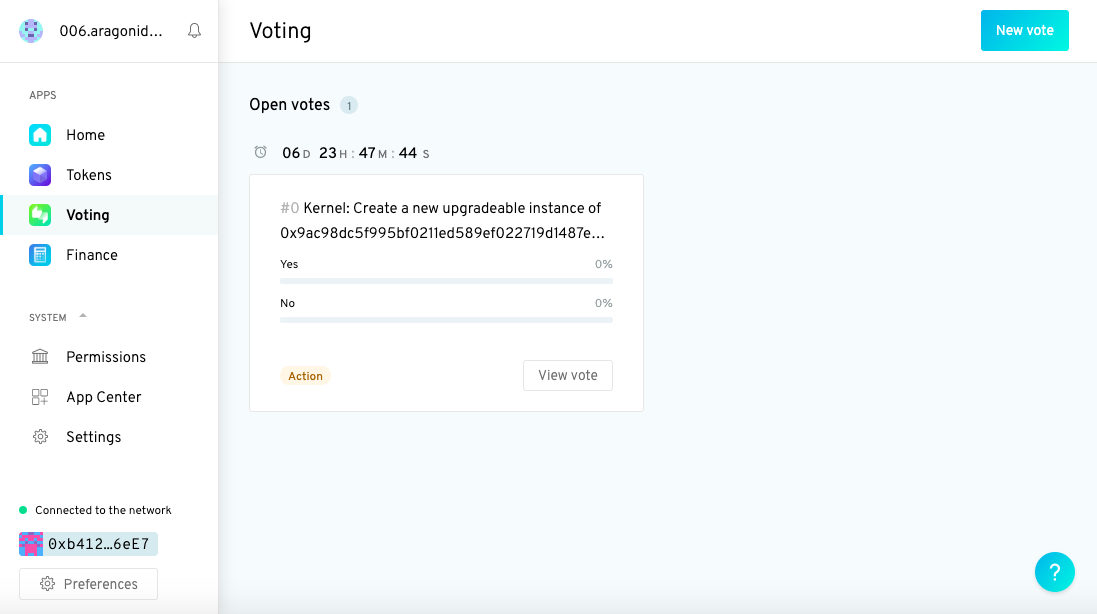
Task: Collapse the System section arrow
Action: [83, 316]
